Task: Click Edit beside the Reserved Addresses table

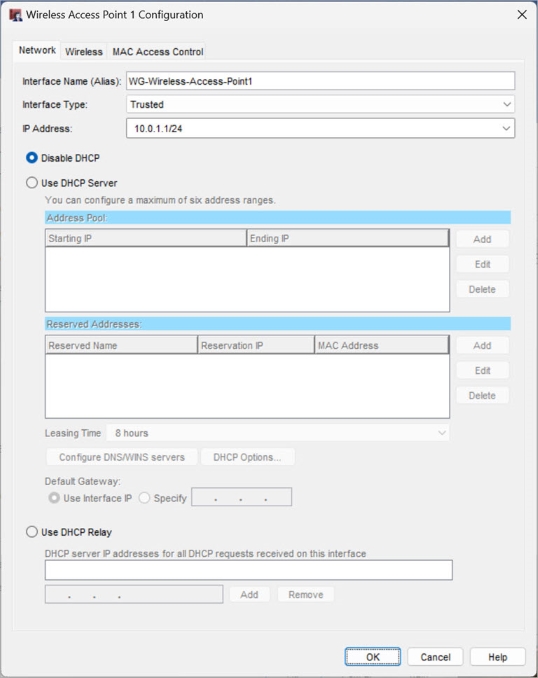Action: [x=482, y=371]
